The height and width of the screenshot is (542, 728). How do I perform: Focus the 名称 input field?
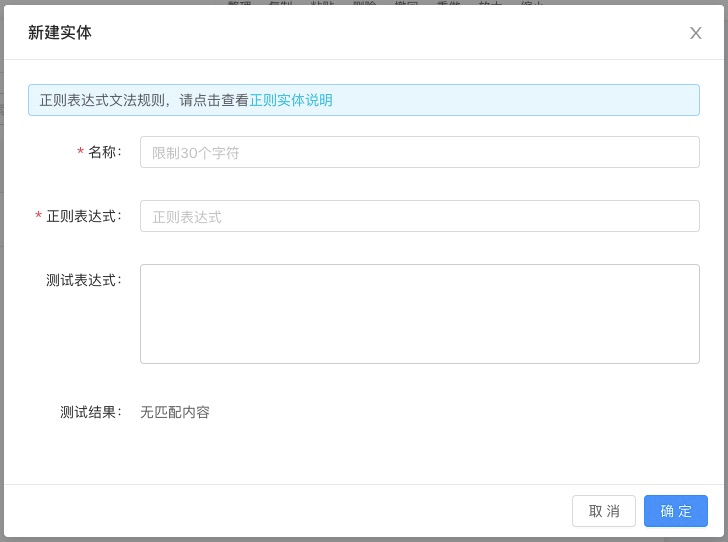420,152
